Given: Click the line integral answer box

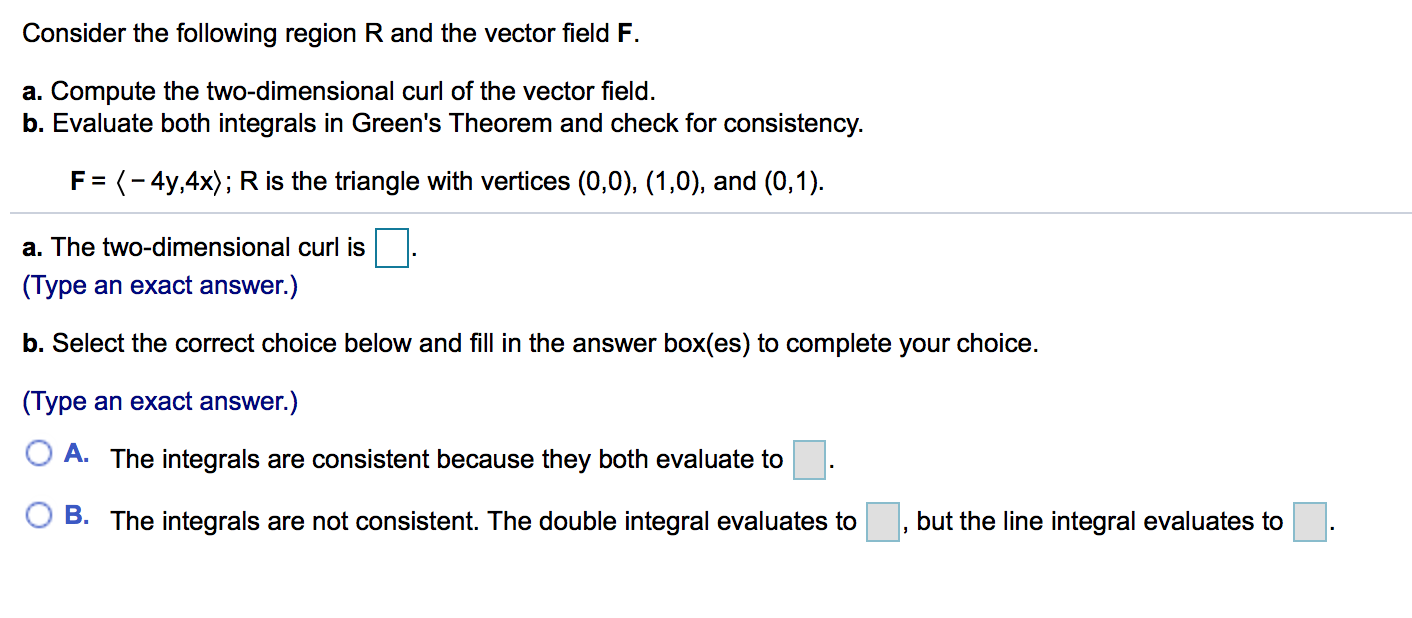Looking at the screenshot, I should (x=1310, y=522).
